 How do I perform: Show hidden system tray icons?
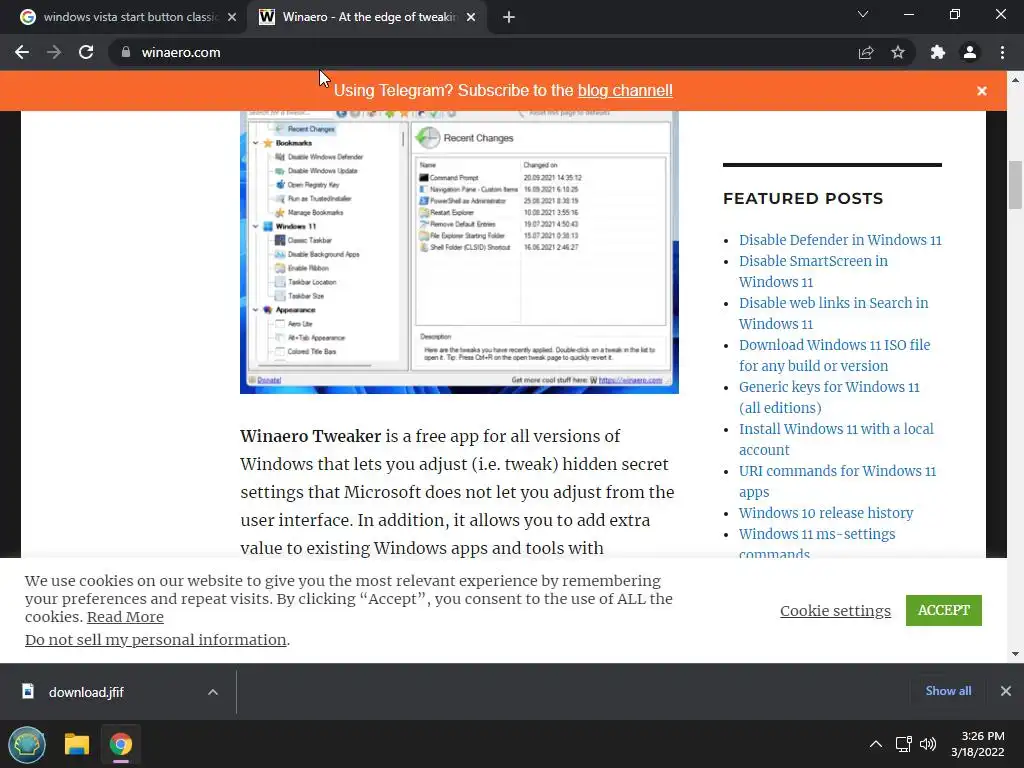coord(876,744)
